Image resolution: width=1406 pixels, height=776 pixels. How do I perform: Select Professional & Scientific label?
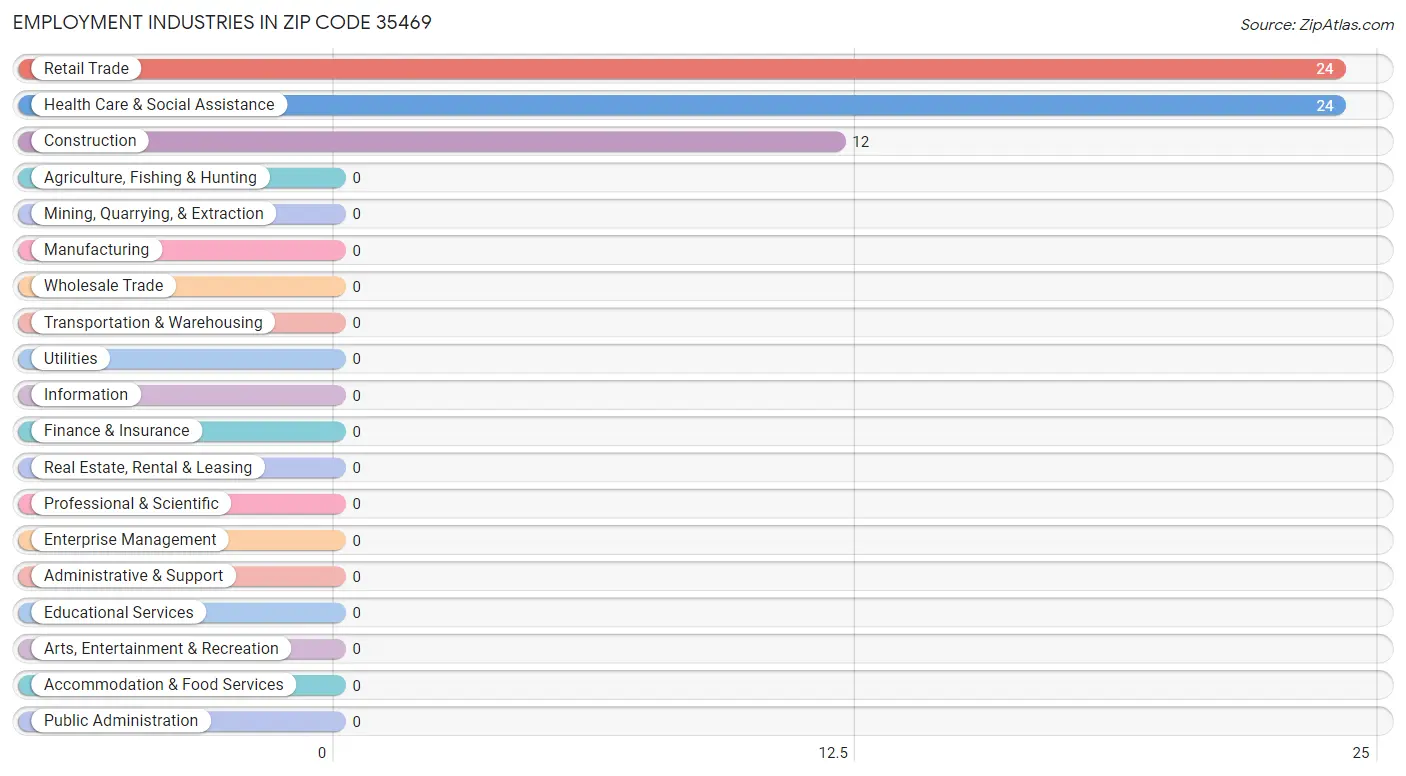point(131,503)
